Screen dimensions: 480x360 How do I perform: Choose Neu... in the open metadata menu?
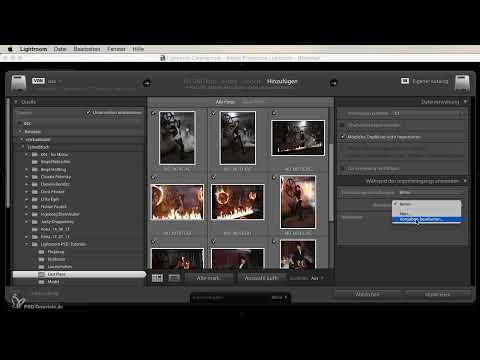(427, 213)
